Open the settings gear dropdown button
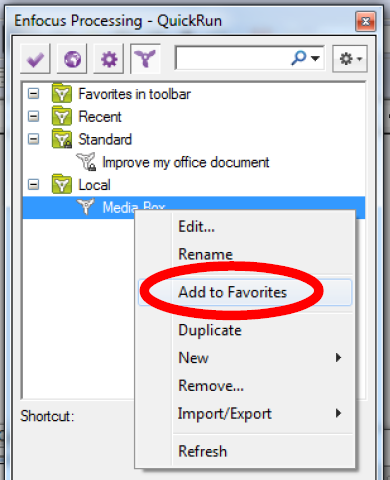Viewport: 390px width, 480px height. point(350,59)
